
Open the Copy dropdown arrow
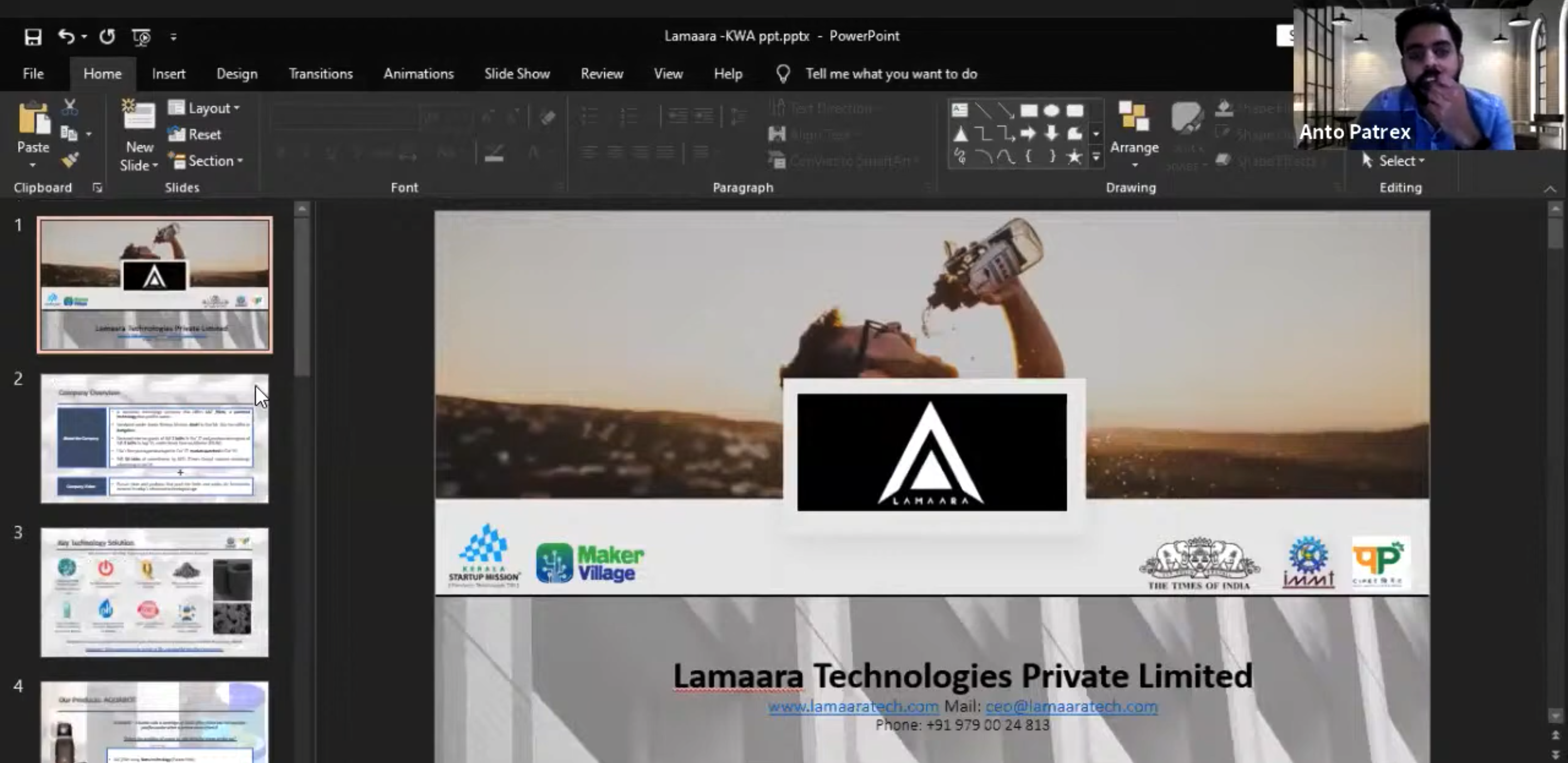(x=89, y=134)
